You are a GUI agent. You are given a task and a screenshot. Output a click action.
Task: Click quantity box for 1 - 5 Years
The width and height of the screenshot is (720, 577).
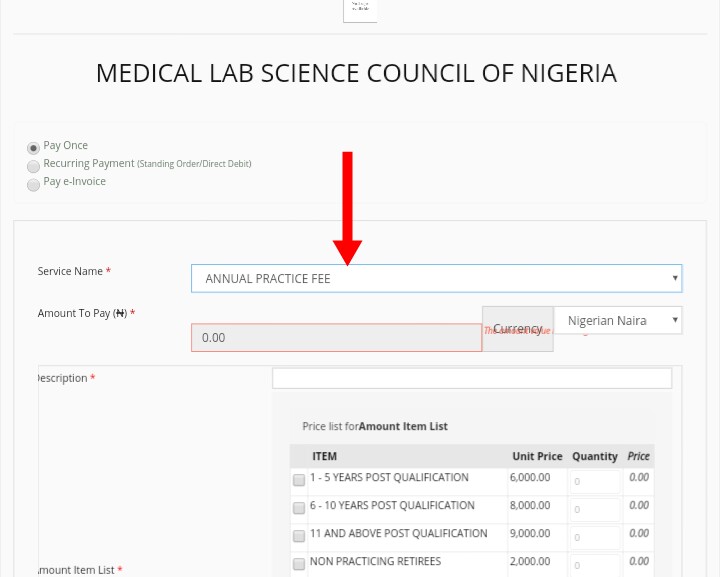595,482
